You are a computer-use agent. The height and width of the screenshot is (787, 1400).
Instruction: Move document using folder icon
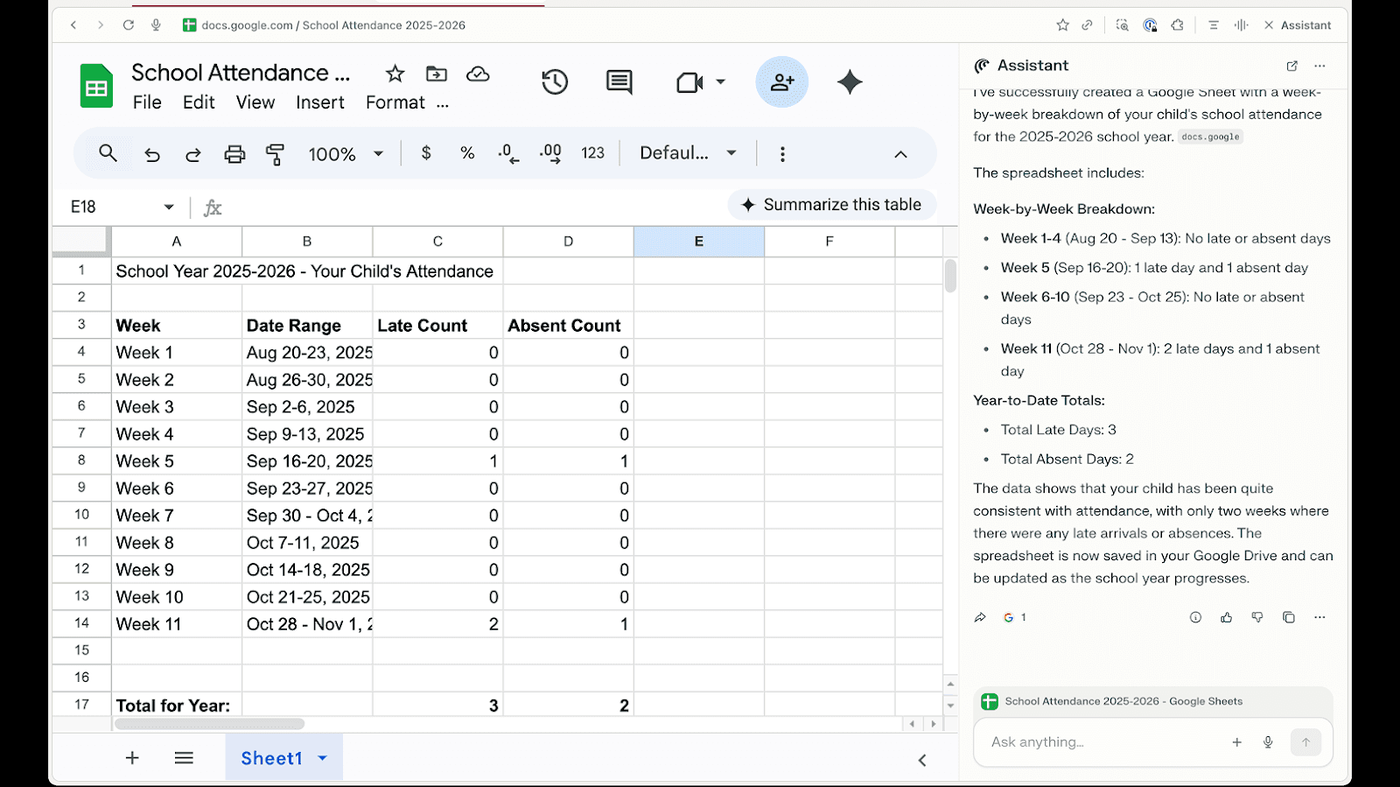point(436,73)
